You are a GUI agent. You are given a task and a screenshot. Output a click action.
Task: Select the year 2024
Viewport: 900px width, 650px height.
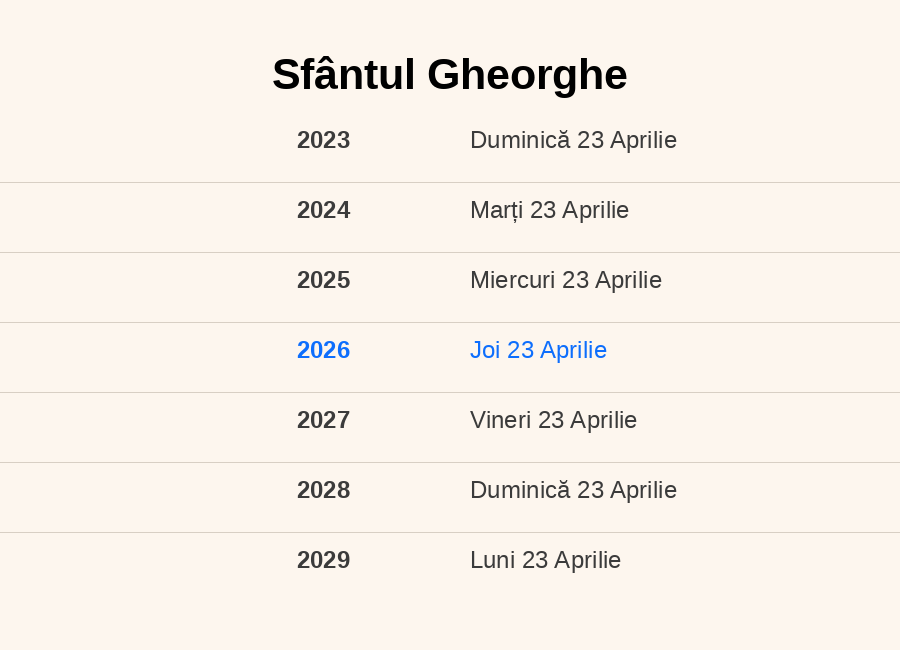coord(323,210)
